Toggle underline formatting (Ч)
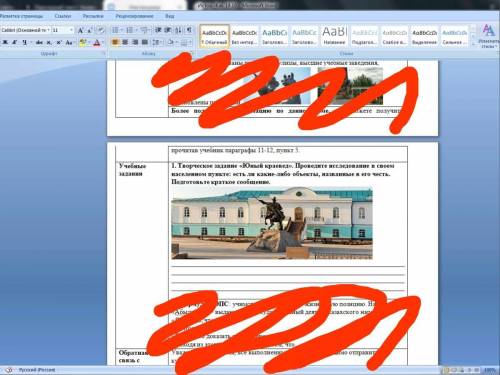This screenshot has width=500, height=375. tap(25, 42)
